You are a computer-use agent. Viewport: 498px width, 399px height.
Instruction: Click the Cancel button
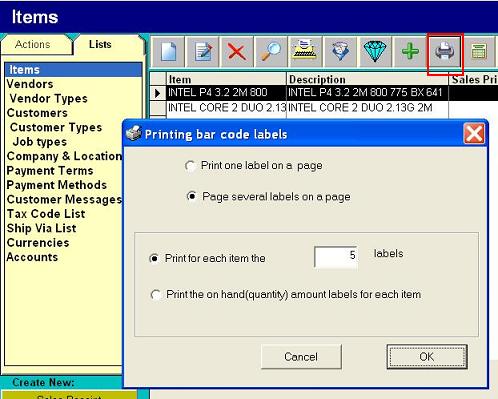[x=301, y=357]
